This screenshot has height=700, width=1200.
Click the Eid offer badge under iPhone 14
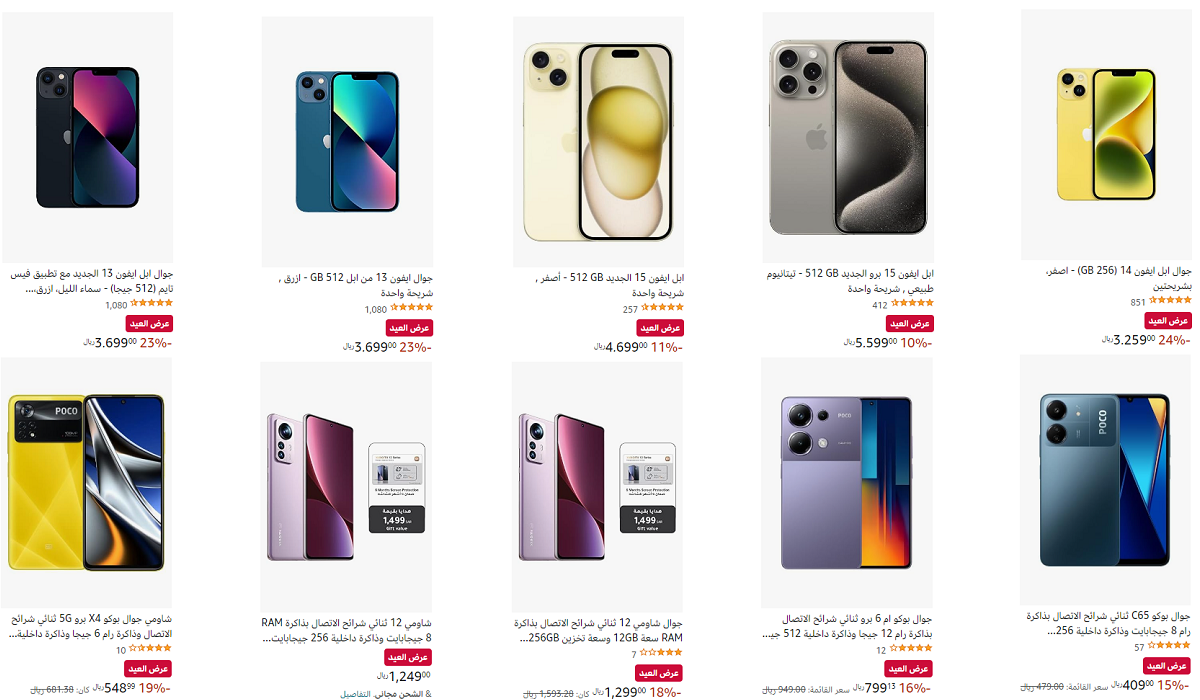click(1169, 321)
